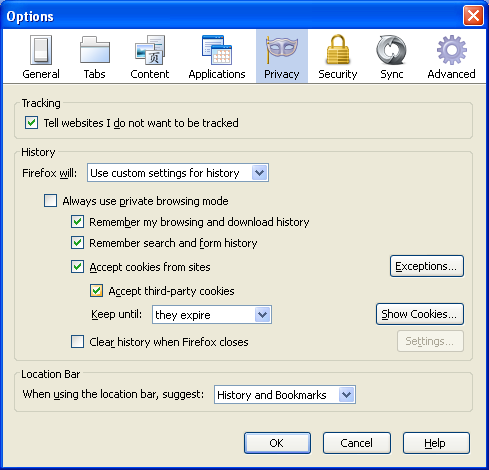Select the Content pictures icon

pyautogui.click(x=150, y=50)
